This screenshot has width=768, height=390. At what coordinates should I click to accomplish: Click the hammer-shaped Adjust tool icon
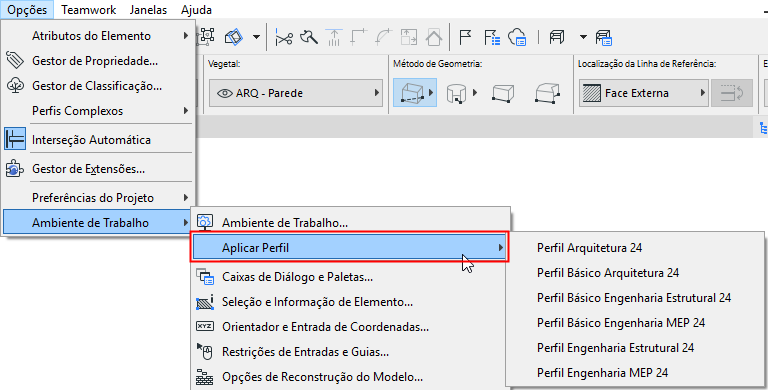pos(309,37)
